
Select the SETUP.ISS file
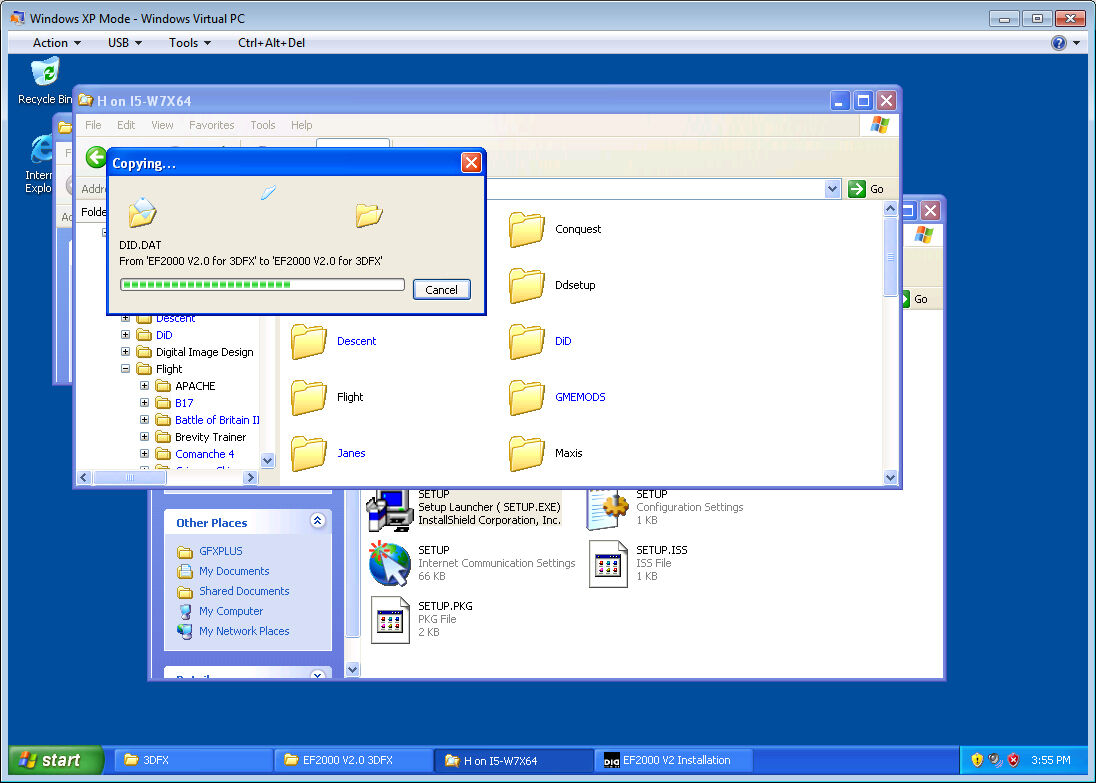coord(637,563)
